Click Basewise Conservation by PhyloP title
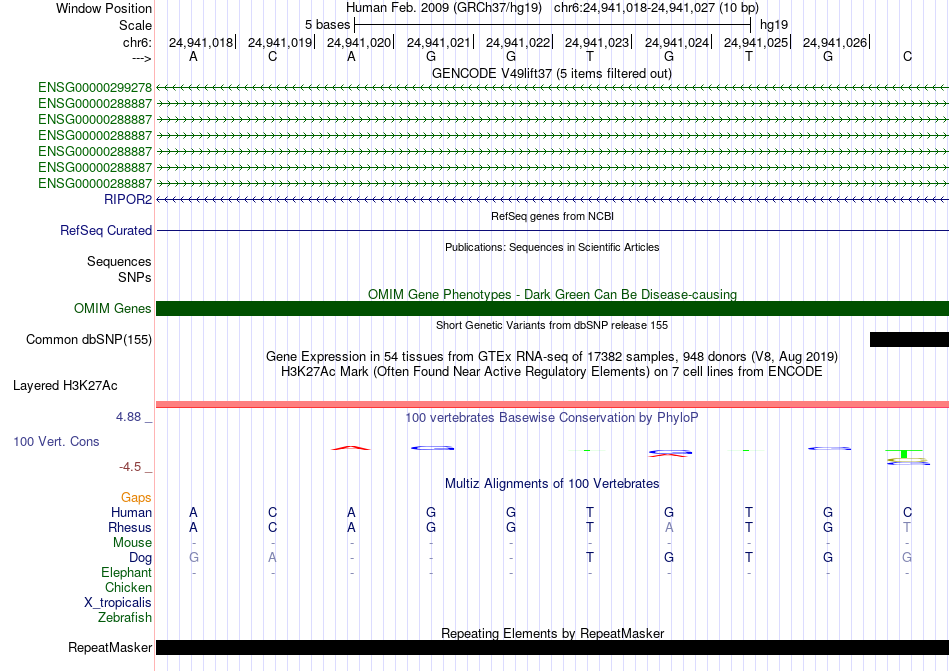 point(552,417)
